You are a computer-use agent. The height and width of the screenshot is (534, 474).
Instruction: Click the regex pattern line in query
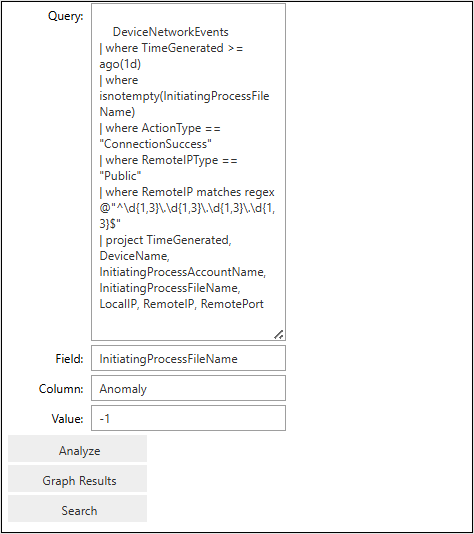tap(187, 208)
